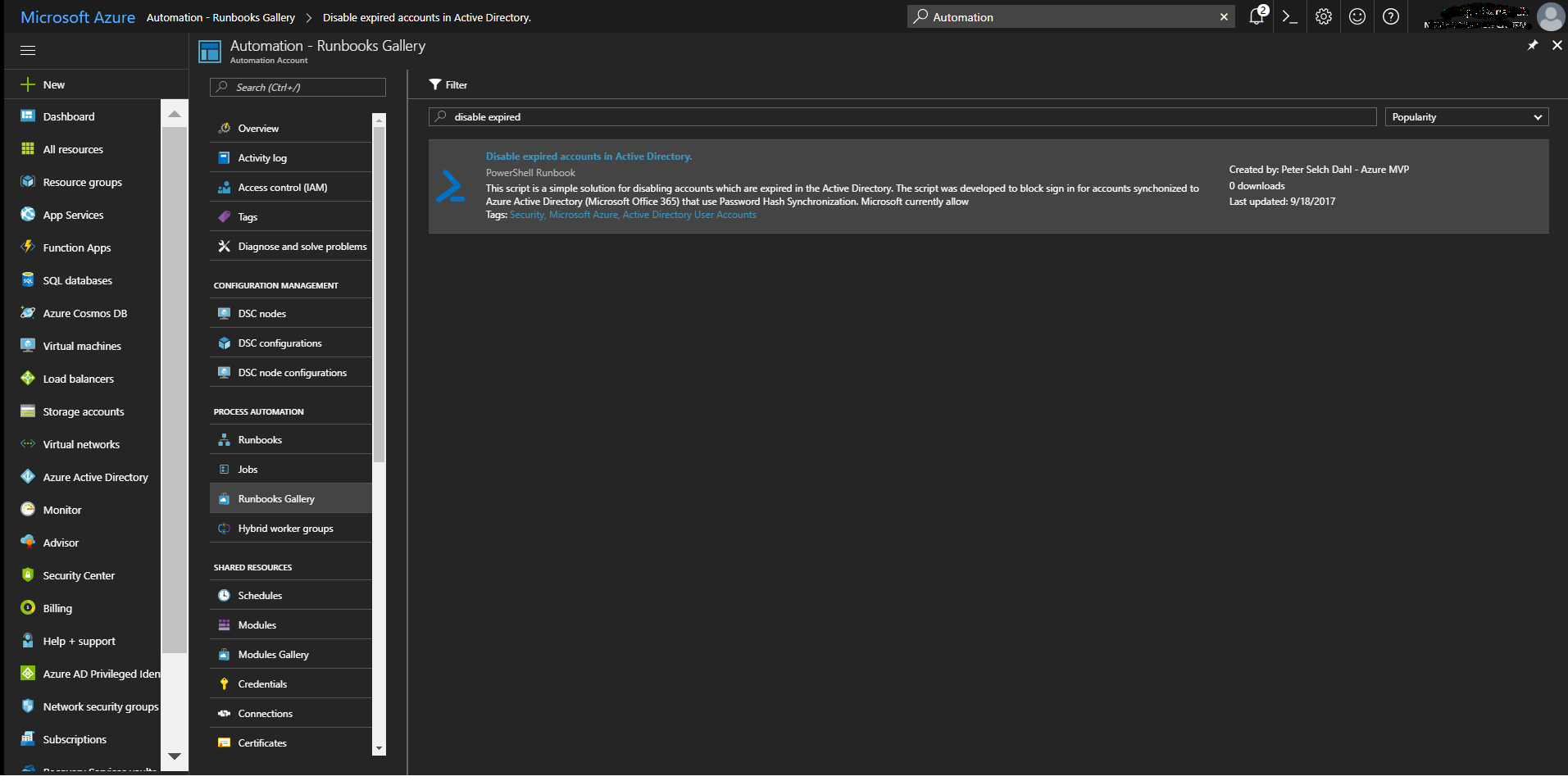This screenshot has height=781, width=1568.
Task: Go to Resource groups
Action: click(x=82, y=182)
